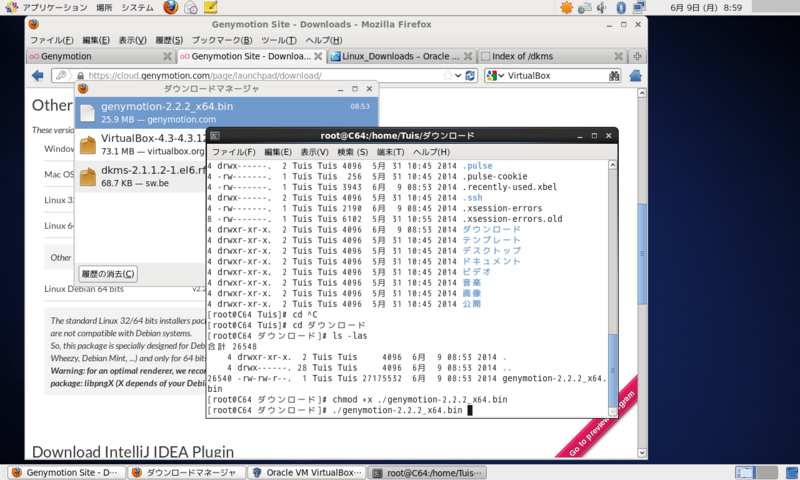Click the terminal scrollbar thumb
Viewport: 800px width, 480px height.
click(613, 370)
